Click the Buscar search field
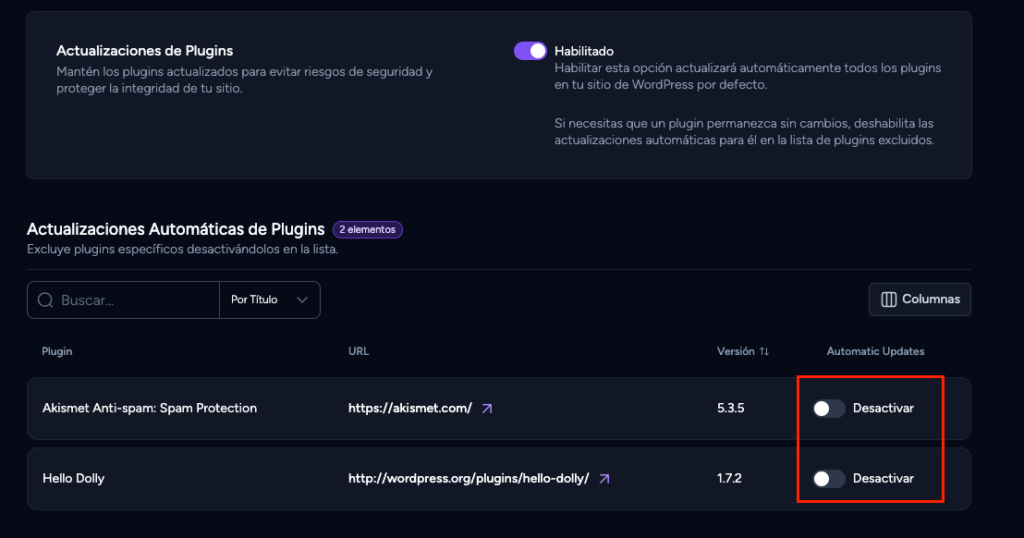This screenshot has height=538, width=1024. click(123, 300)
